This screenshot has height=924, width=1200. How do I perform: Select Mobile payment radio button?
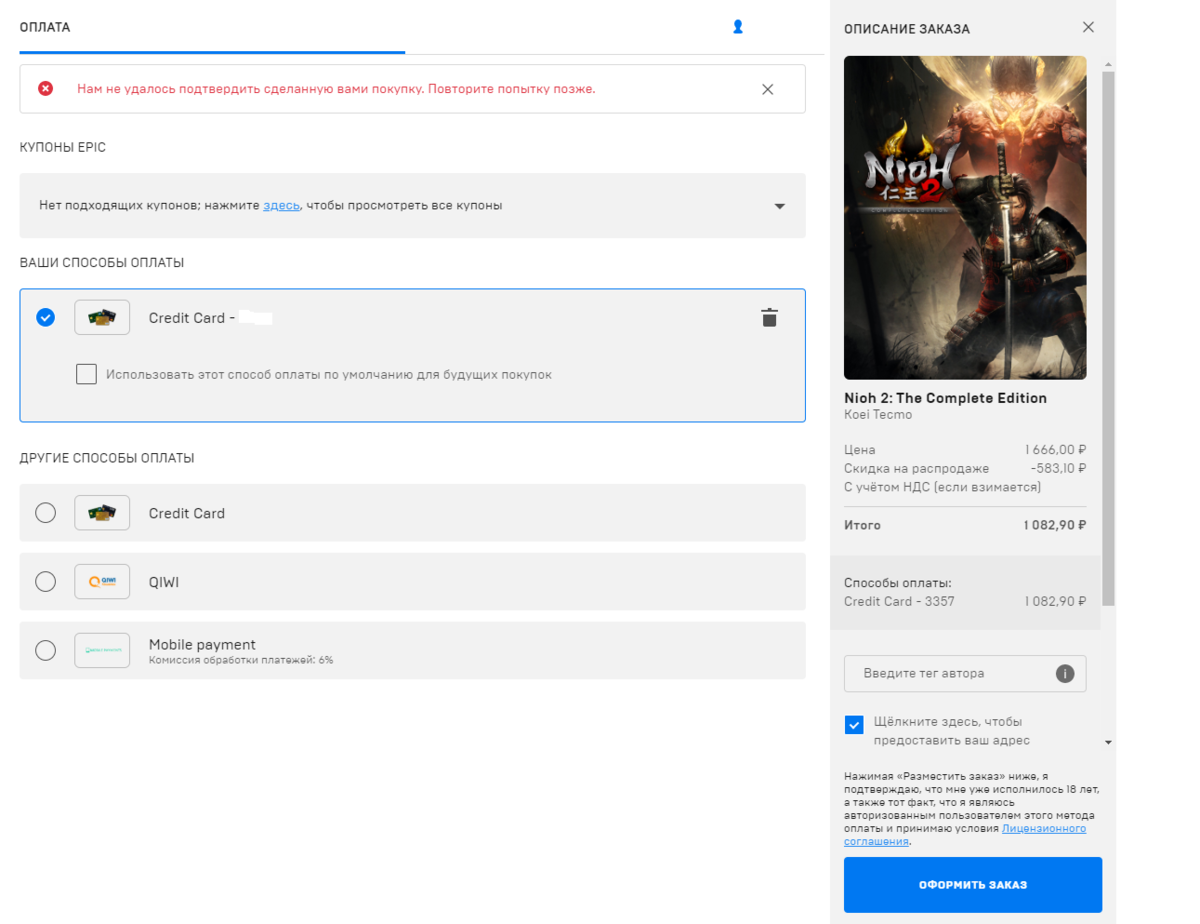[45, 650]
